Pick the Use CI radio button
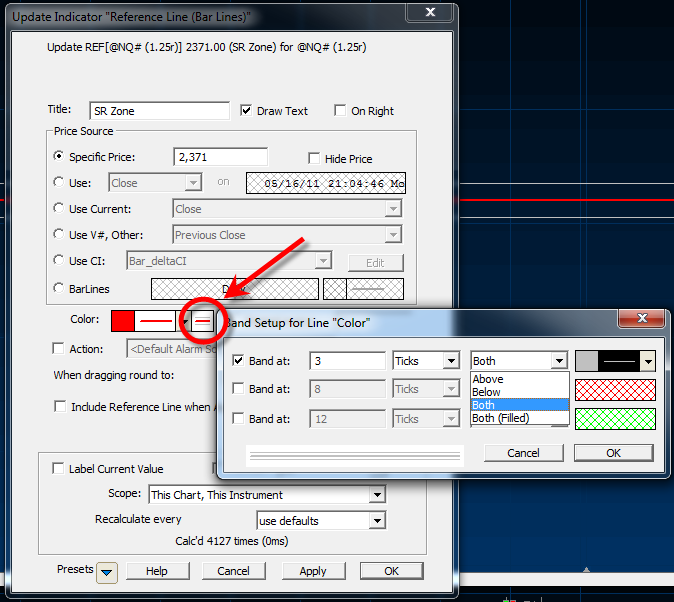This screenshot has width=674, height=602. (58, 260)
